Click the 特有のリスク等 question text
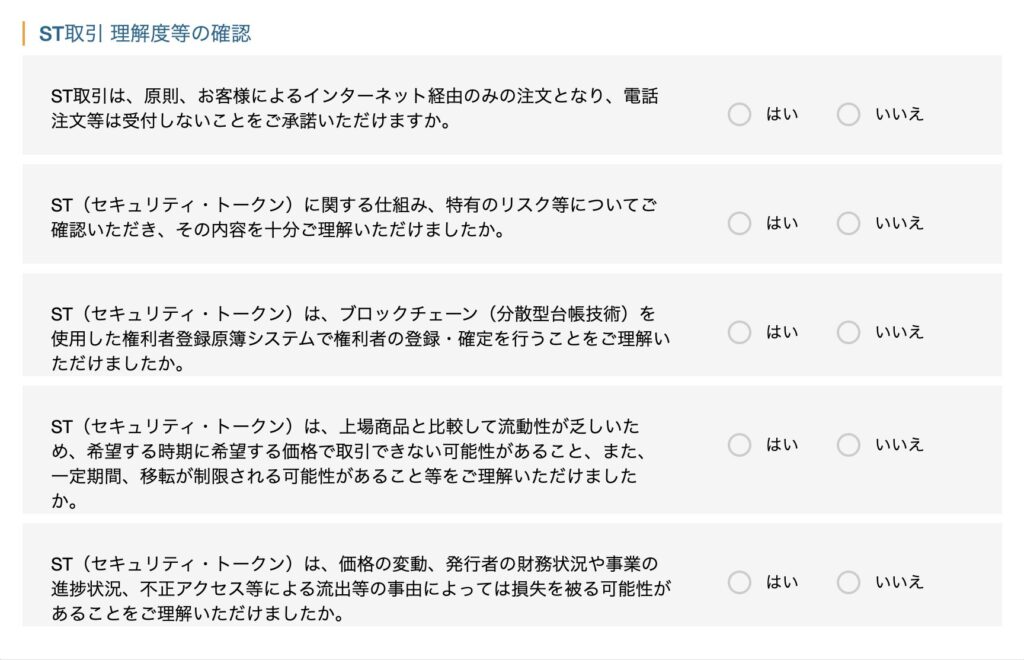1024x660 pixels. [x=354, y=217]
